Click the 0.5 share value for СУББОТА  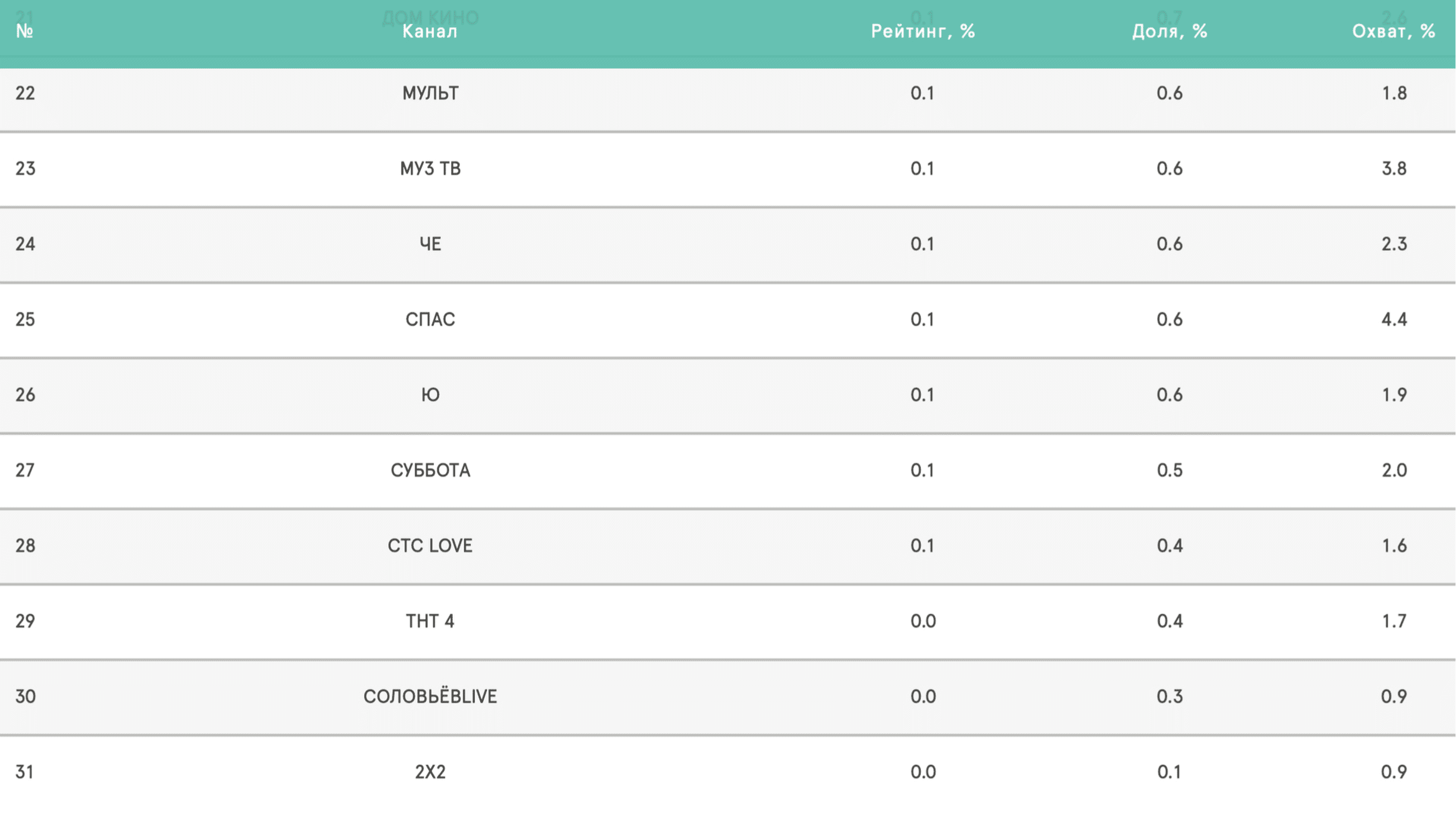[1169, 470]
